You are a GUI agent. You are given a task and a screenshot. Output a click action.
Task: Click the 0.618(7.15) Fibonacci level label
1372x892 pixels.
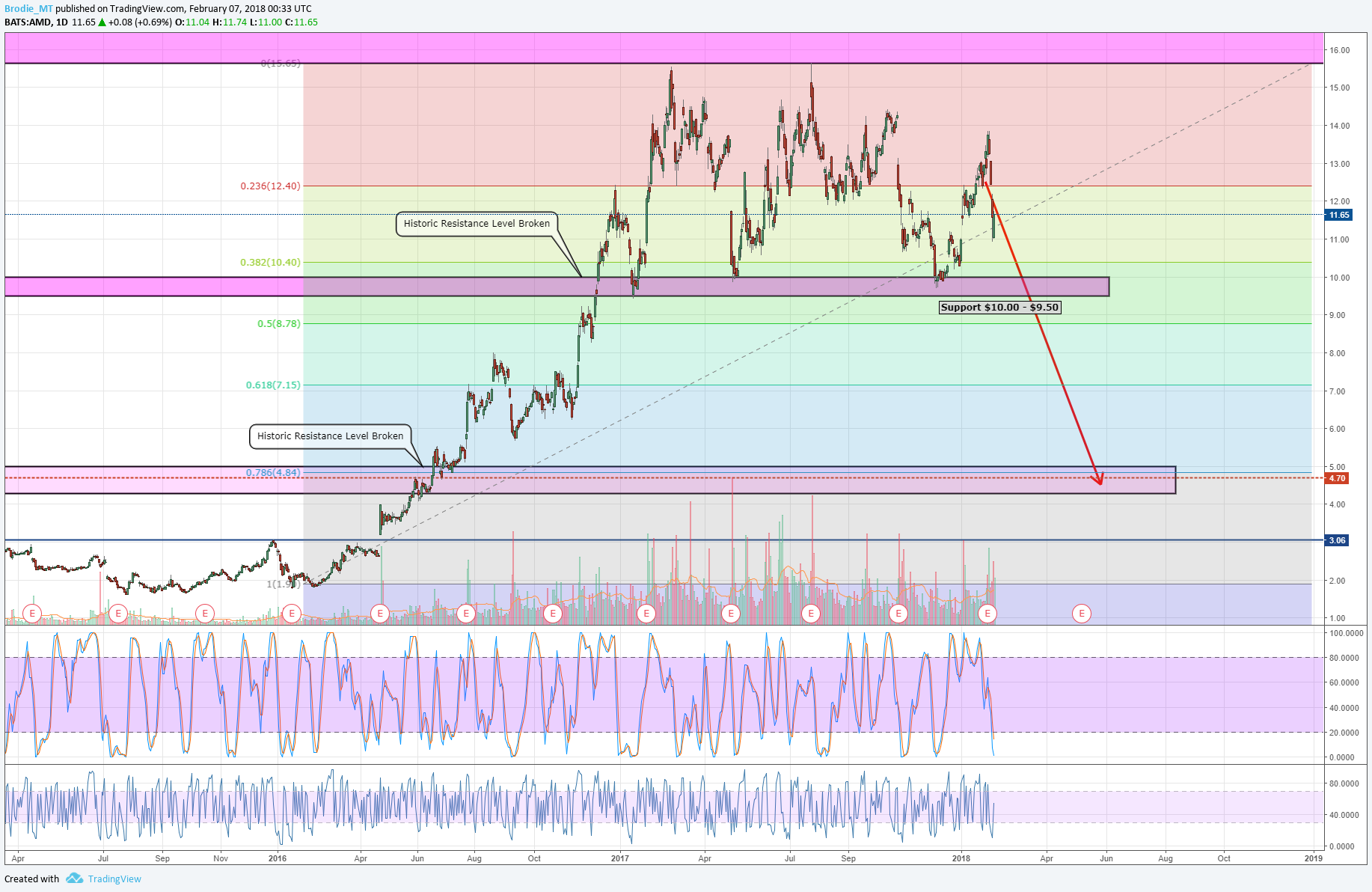point(273,385)
